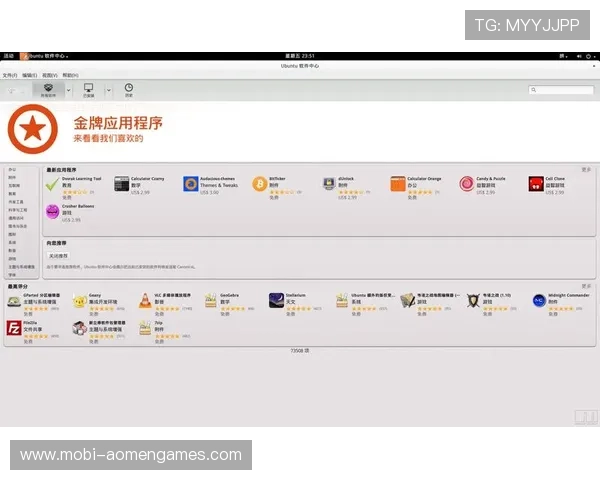The image size is (600, 480).
Task: Select the Themes & Tweaks sidebar category
Action: [21, 266]
